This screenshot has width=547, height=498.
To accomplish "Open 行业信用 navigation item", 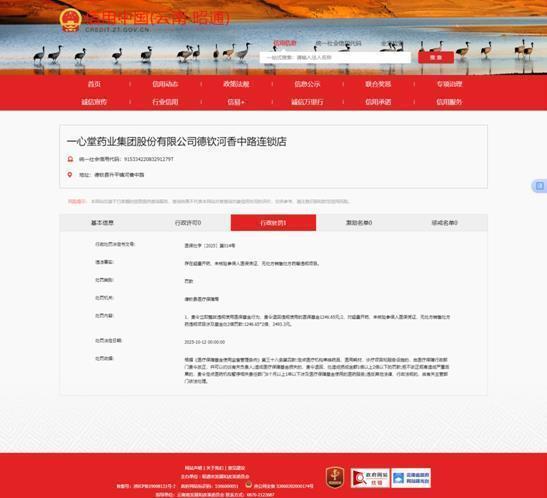I will coord(165,102).
